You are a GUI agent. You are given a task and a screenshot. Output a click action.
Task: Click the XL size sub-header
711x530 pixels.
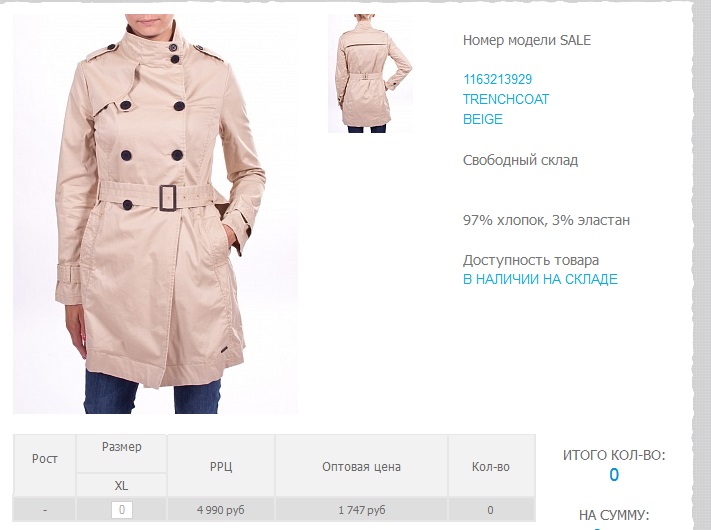click(x=121, y=486)
